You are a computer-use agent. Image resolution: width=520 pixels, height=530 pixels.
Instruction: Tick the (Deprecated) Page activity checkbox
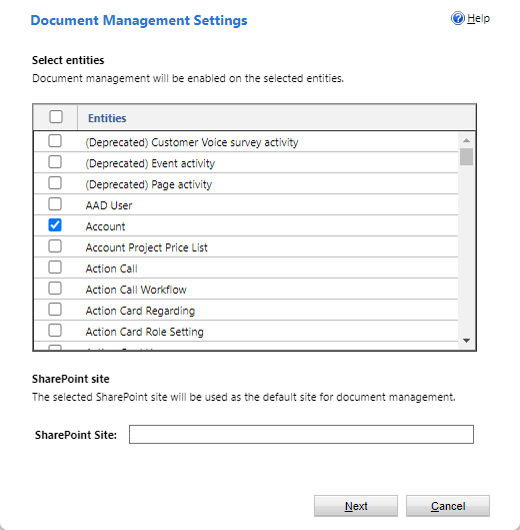pos(55,183)
